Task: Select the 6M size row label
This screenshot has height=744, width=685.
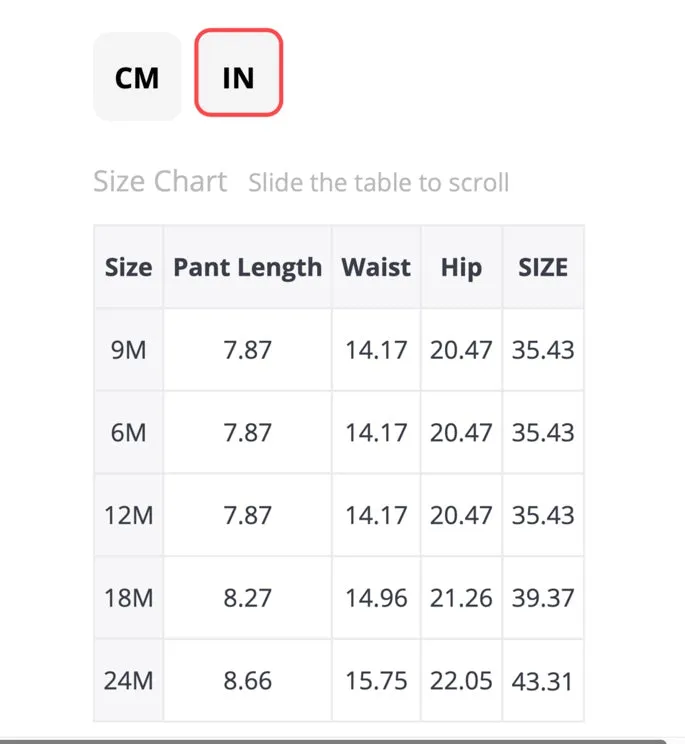Action: [129, 433]
